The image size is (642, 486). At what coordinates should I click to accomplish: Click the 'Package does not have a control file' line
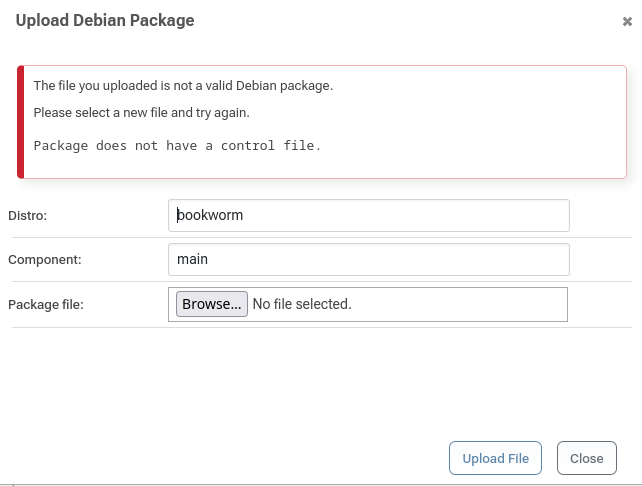pos(178,145)
